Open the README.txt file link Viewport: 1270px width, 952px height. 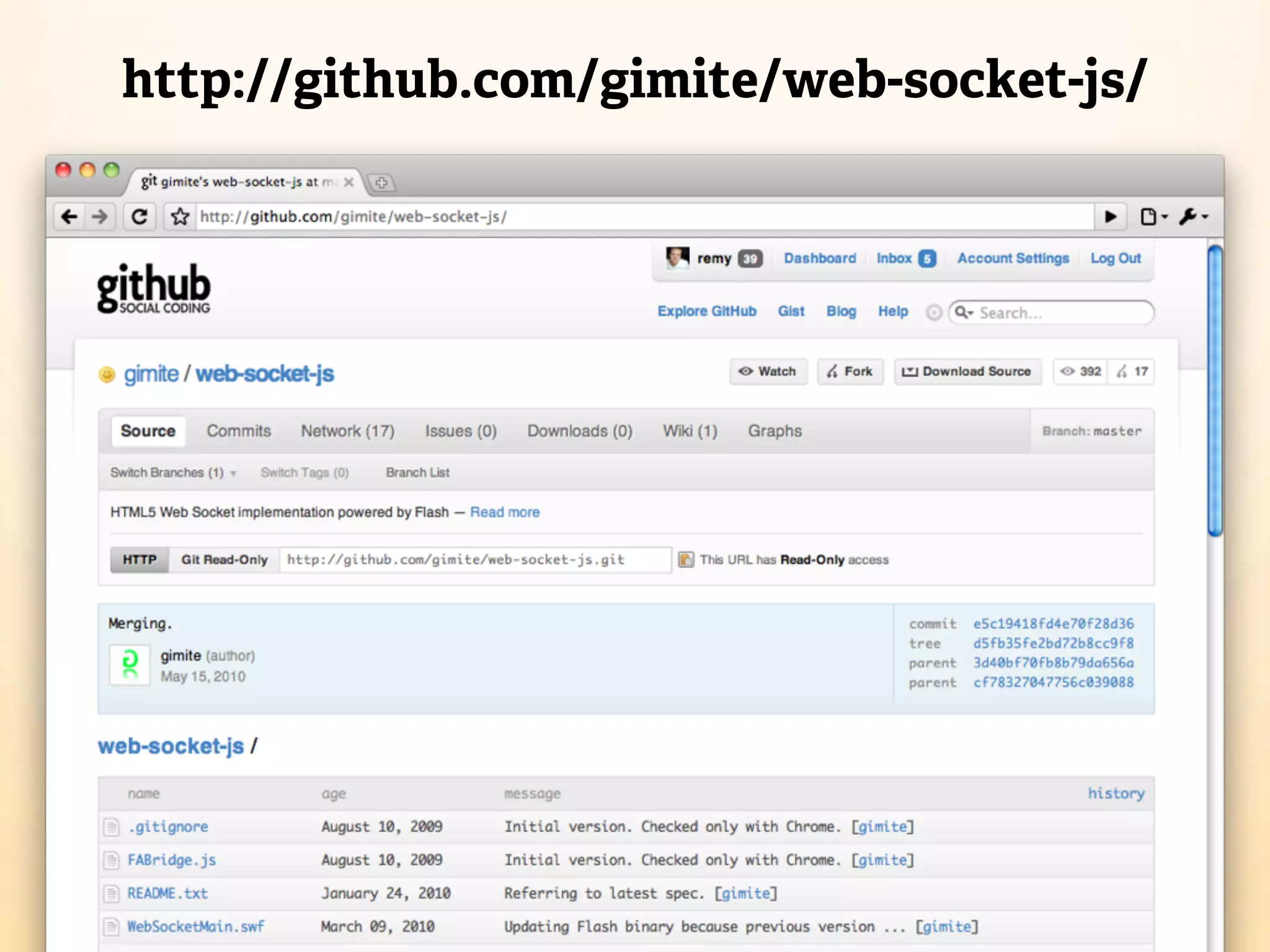click(167, 893)
